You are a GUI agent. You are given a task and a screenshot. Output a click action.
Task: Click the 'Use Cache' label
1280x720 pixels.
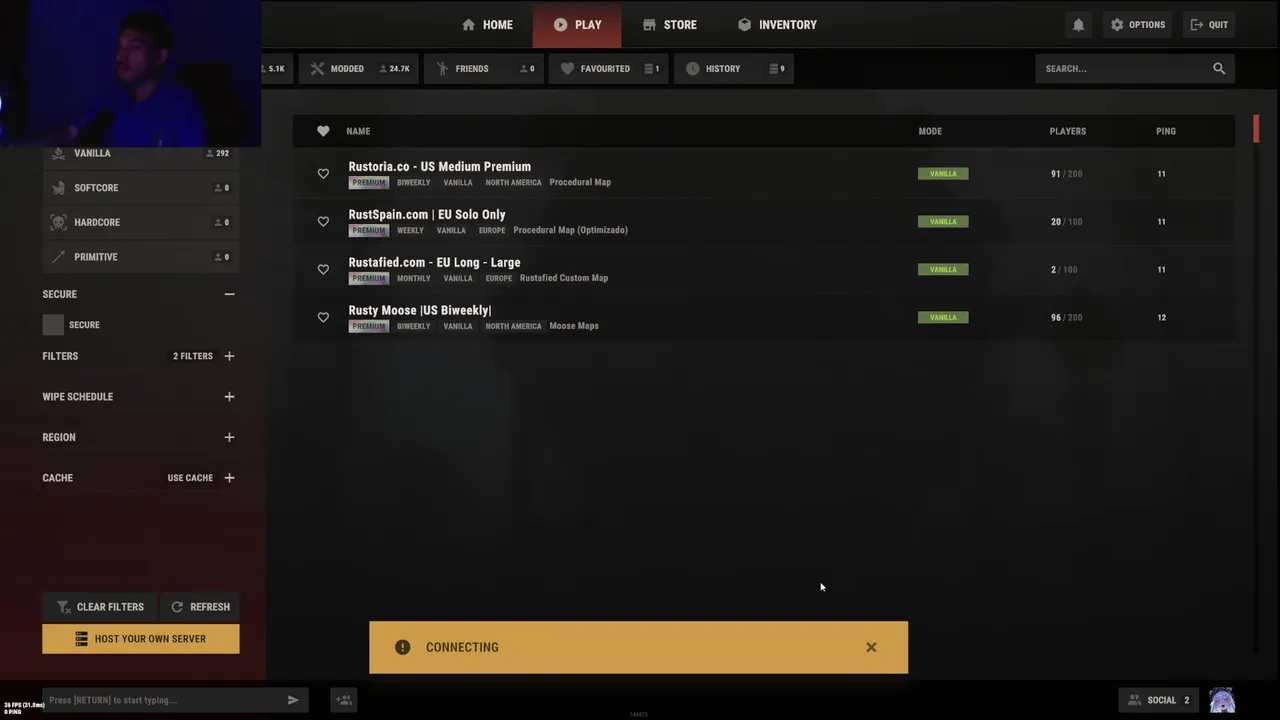[x=190, y=478]
